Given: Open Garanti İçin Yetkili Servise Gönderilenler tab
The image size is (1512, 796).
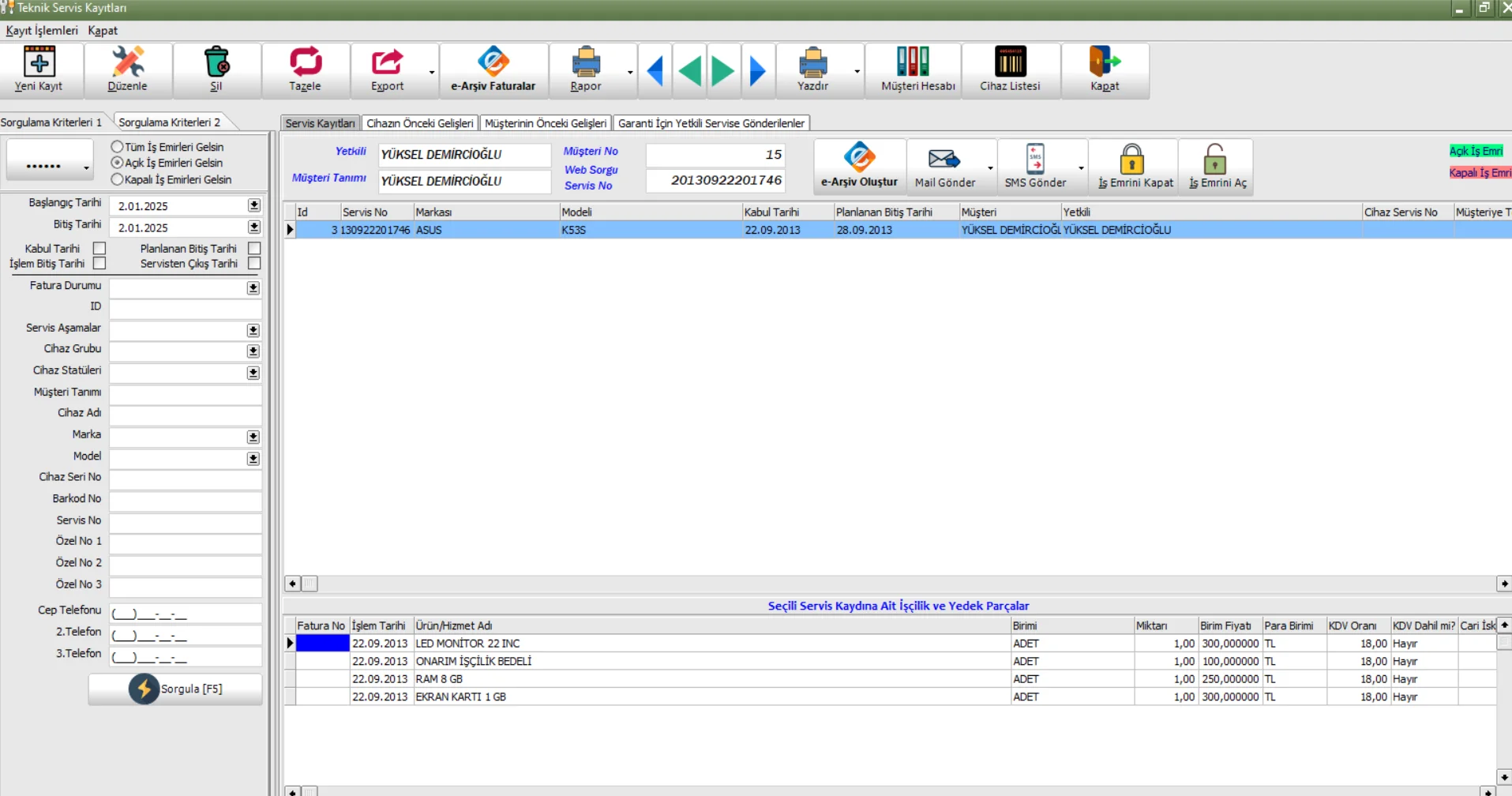Looking at the screenshot, I should [x=711, y=123].
